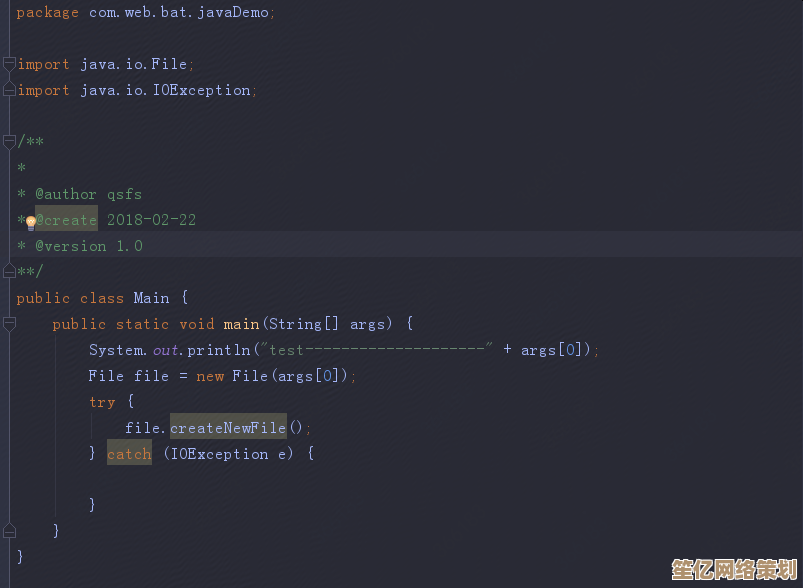Click the Main class name
803x588 pixels.
pos(151,298)
